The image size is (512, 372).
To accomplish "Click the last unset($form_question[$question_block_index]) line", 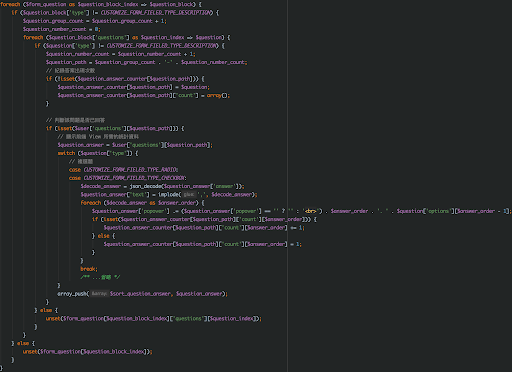I will click(x=88, y=352).
